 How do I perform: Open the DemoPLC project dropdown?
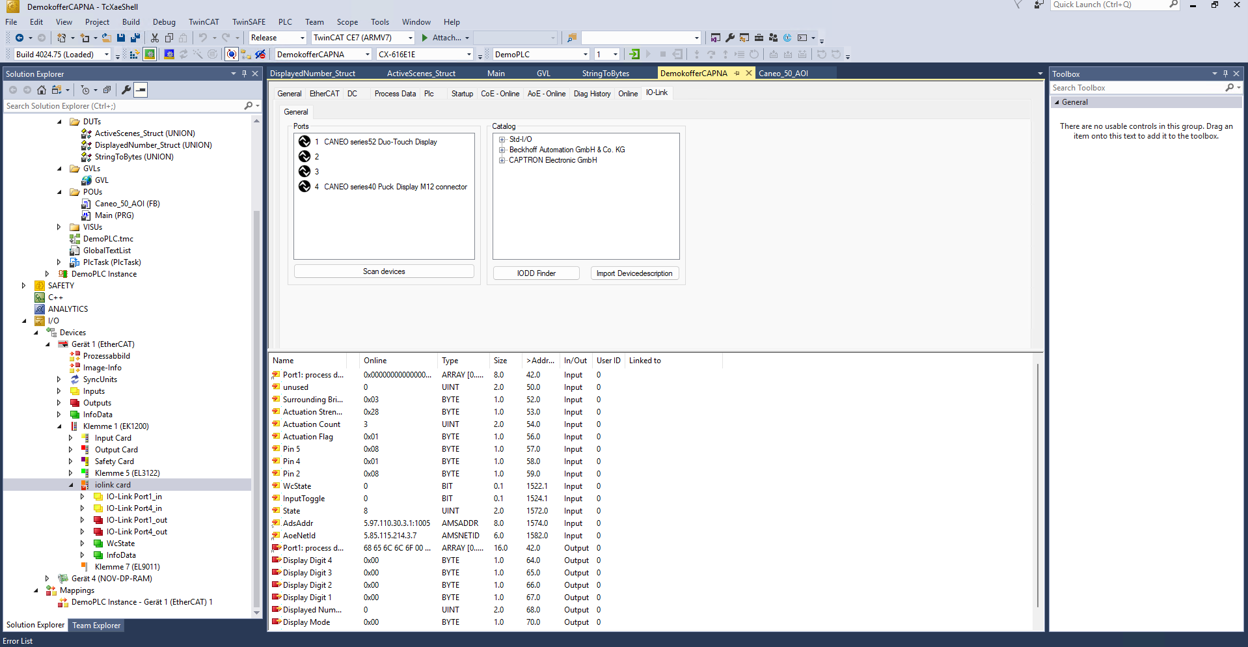point(585,54)
